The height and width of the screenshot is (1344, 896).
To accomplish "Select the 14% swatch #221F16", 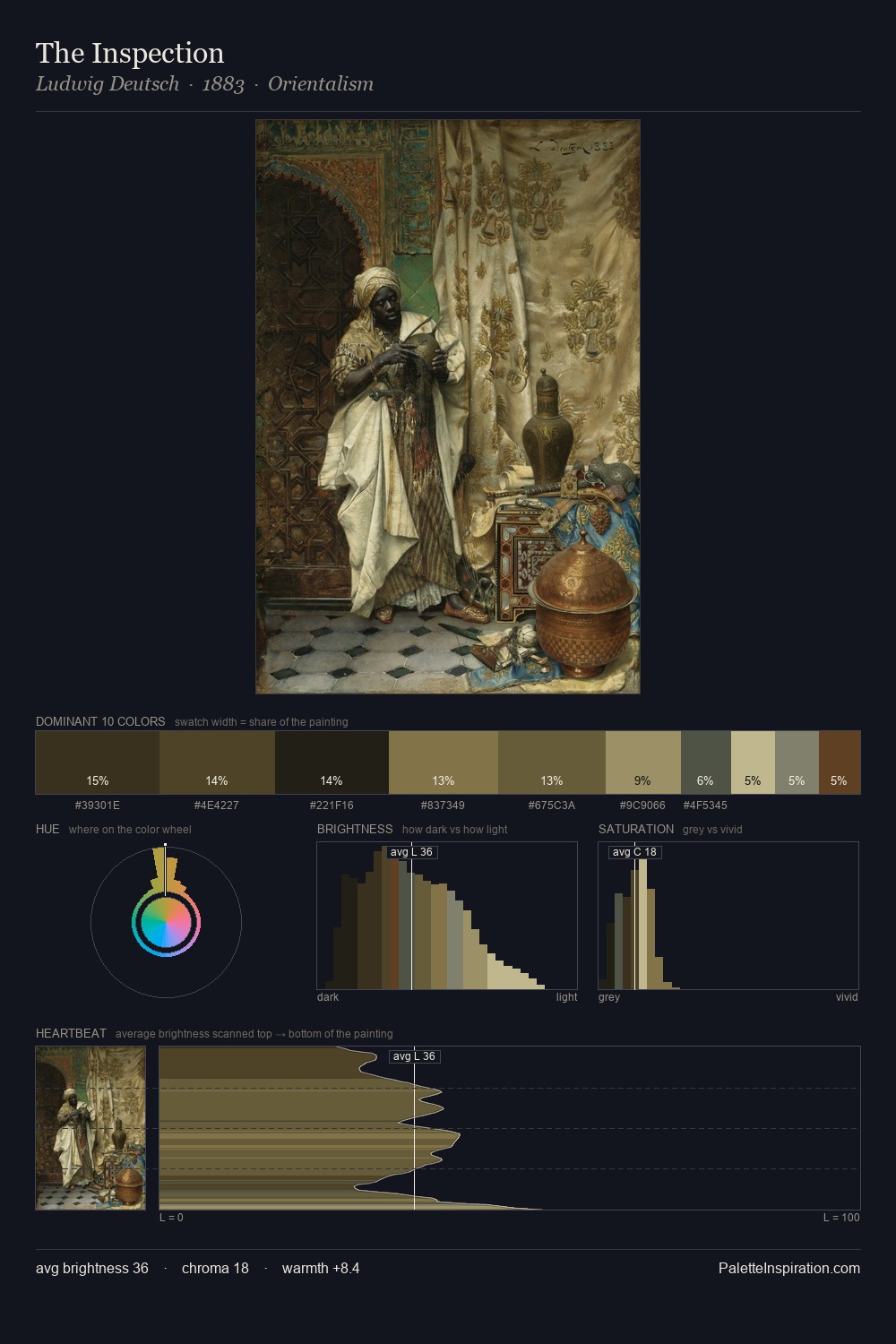I will [x=332, y=762].
